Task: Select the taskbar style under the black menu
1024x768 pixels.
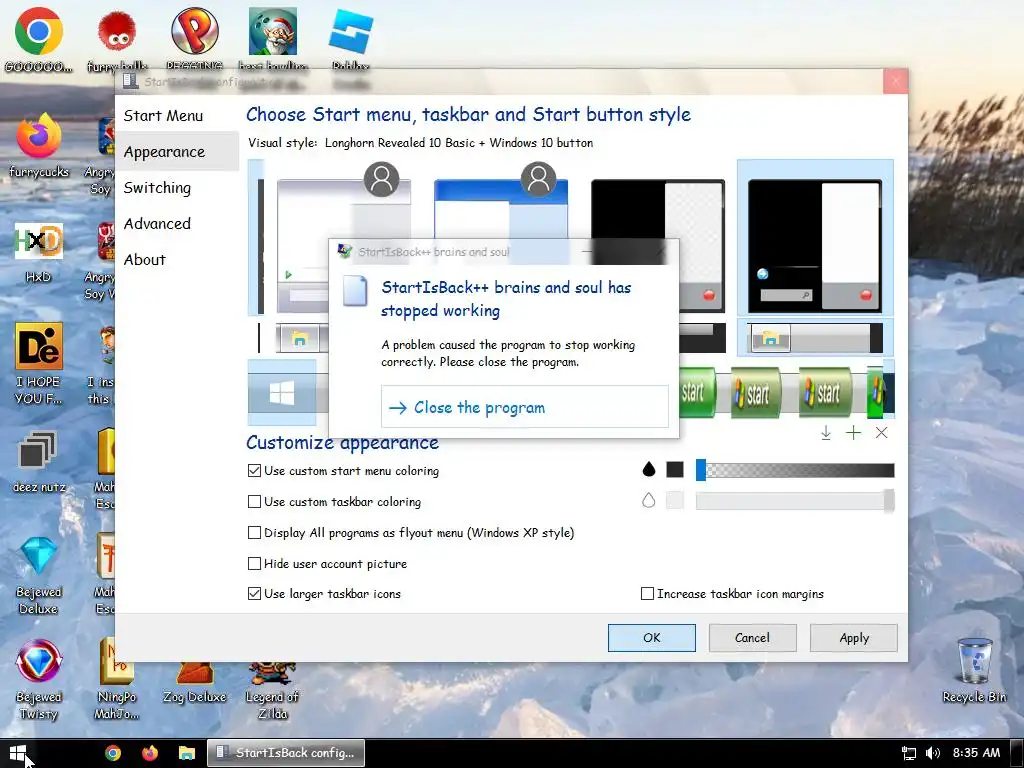Action: coord(815,338)
